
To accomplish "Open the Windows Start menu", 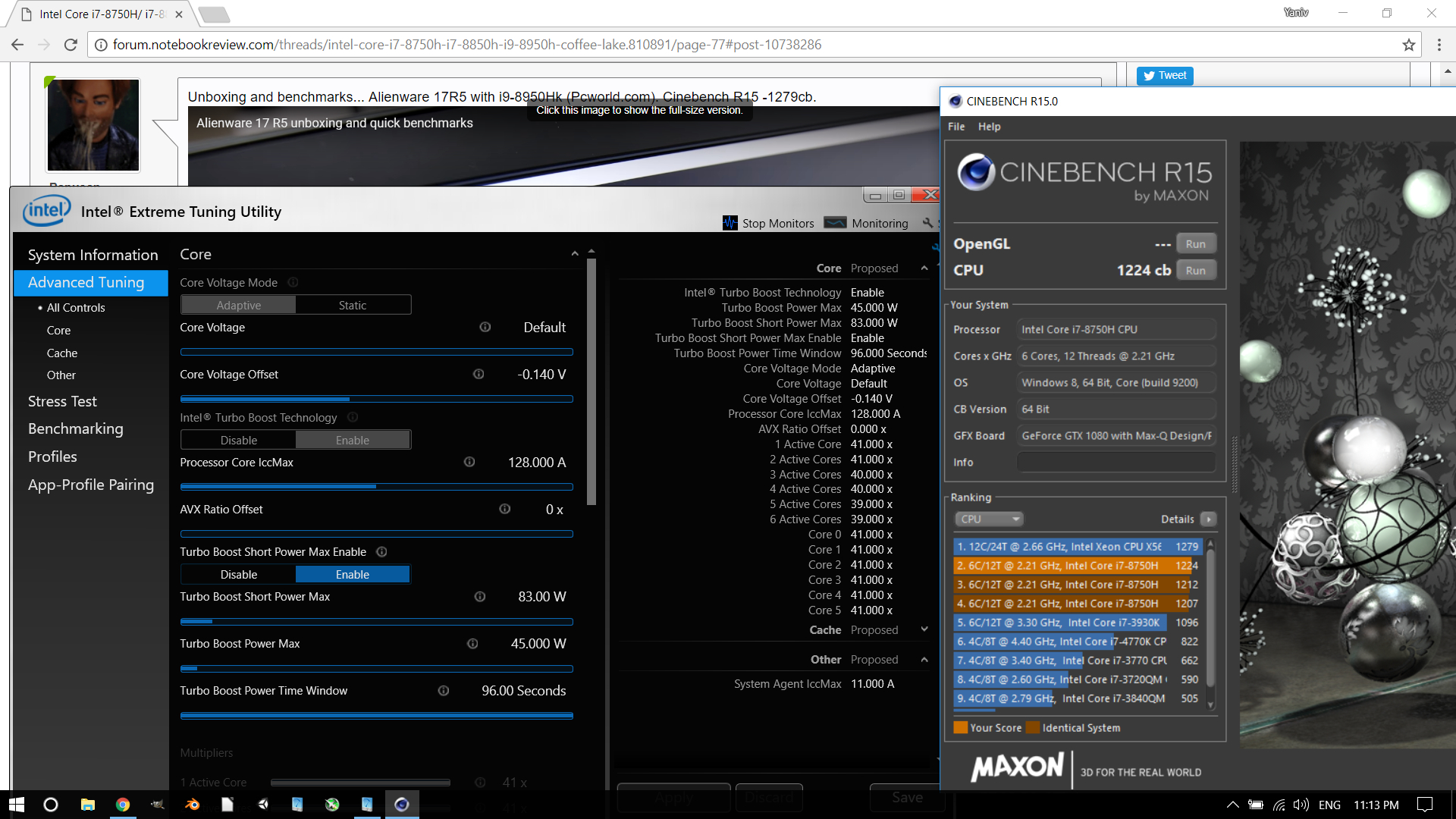I will pyautogui.click(x=17, y=805).
